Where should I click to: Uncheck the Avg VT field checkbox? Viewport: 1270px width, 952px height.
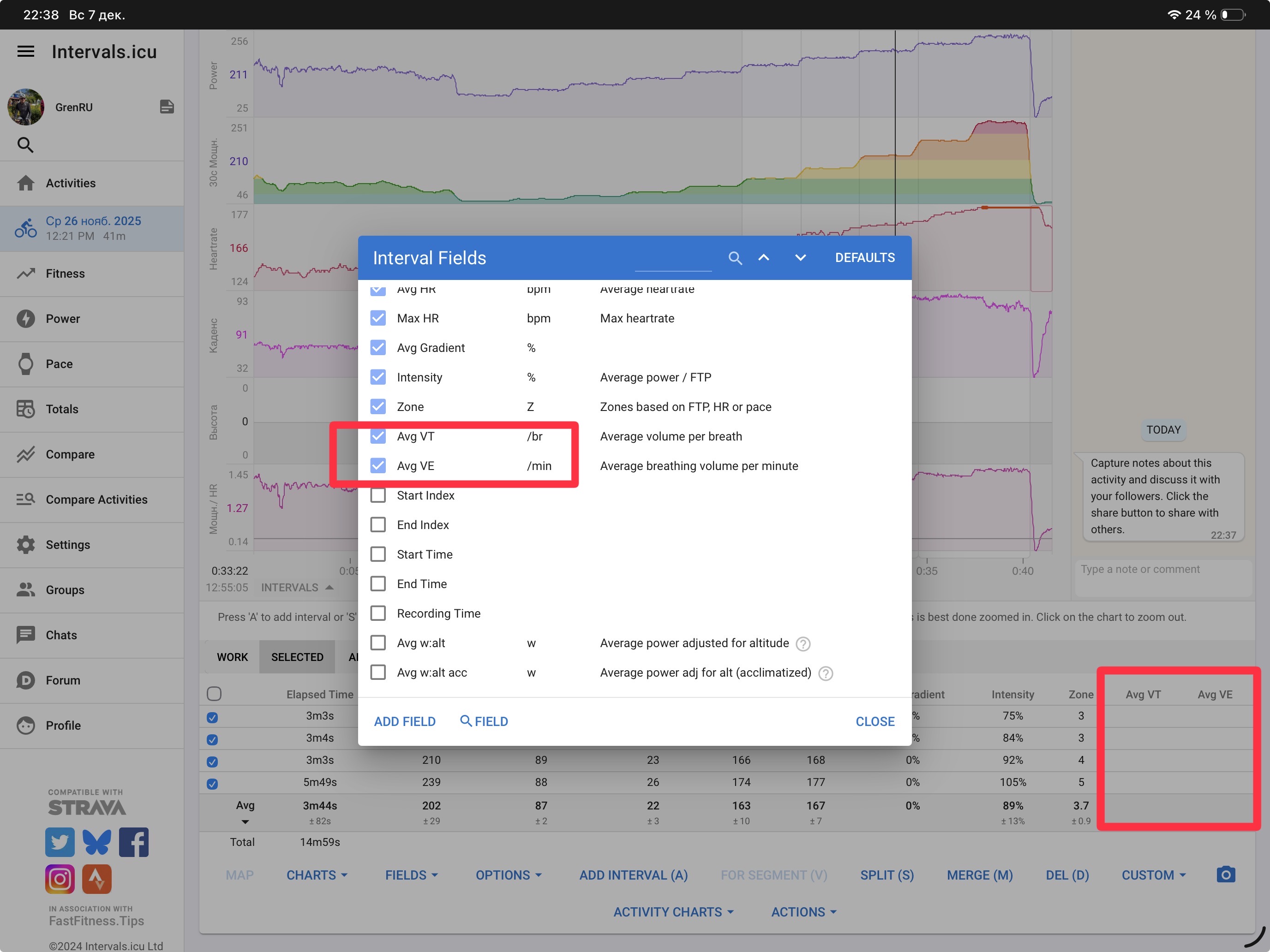tap(378, 436)
